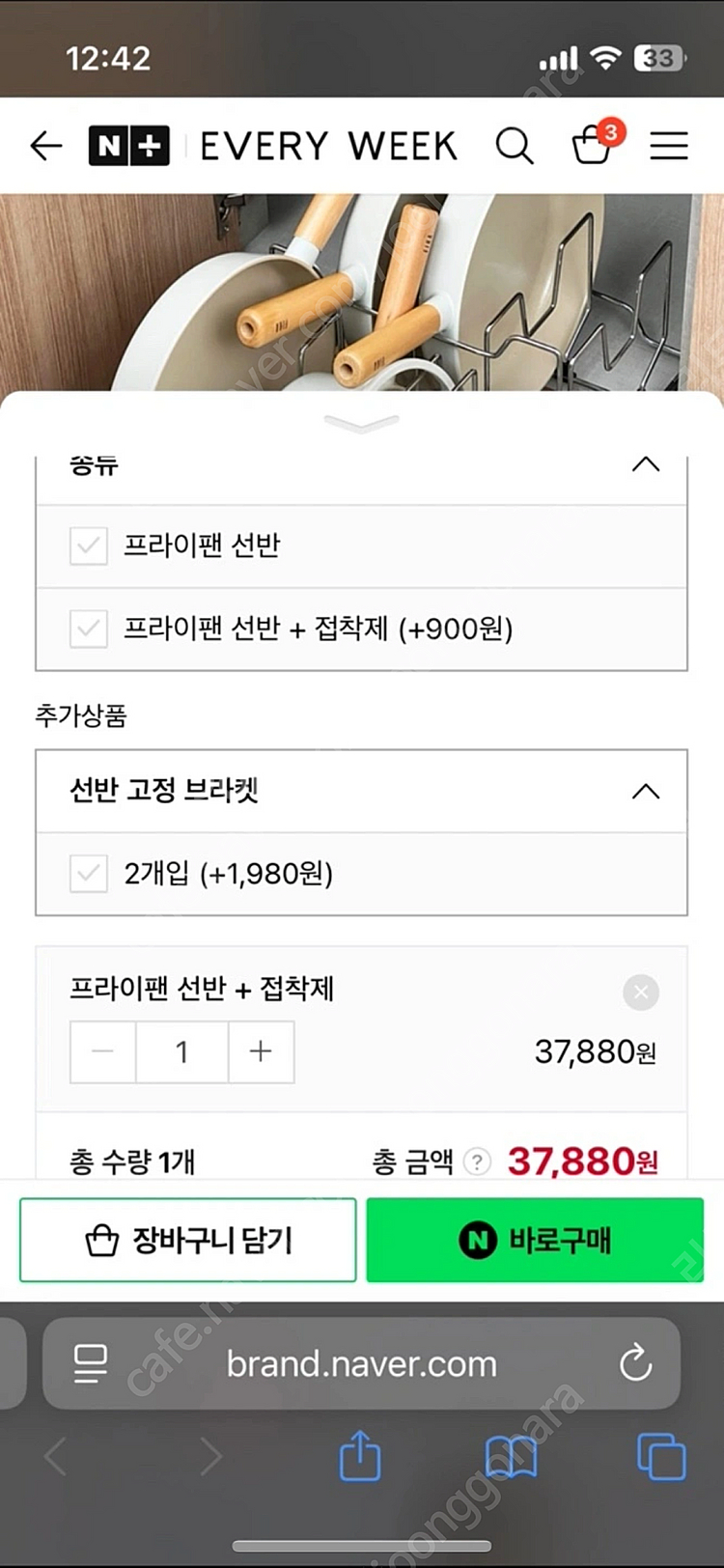Viewport: 724px width, 1568px height.
Task: Collapse the 선반 고정 브라켓 dropdown
Action: pyautogui.click(x=646, y=792)
